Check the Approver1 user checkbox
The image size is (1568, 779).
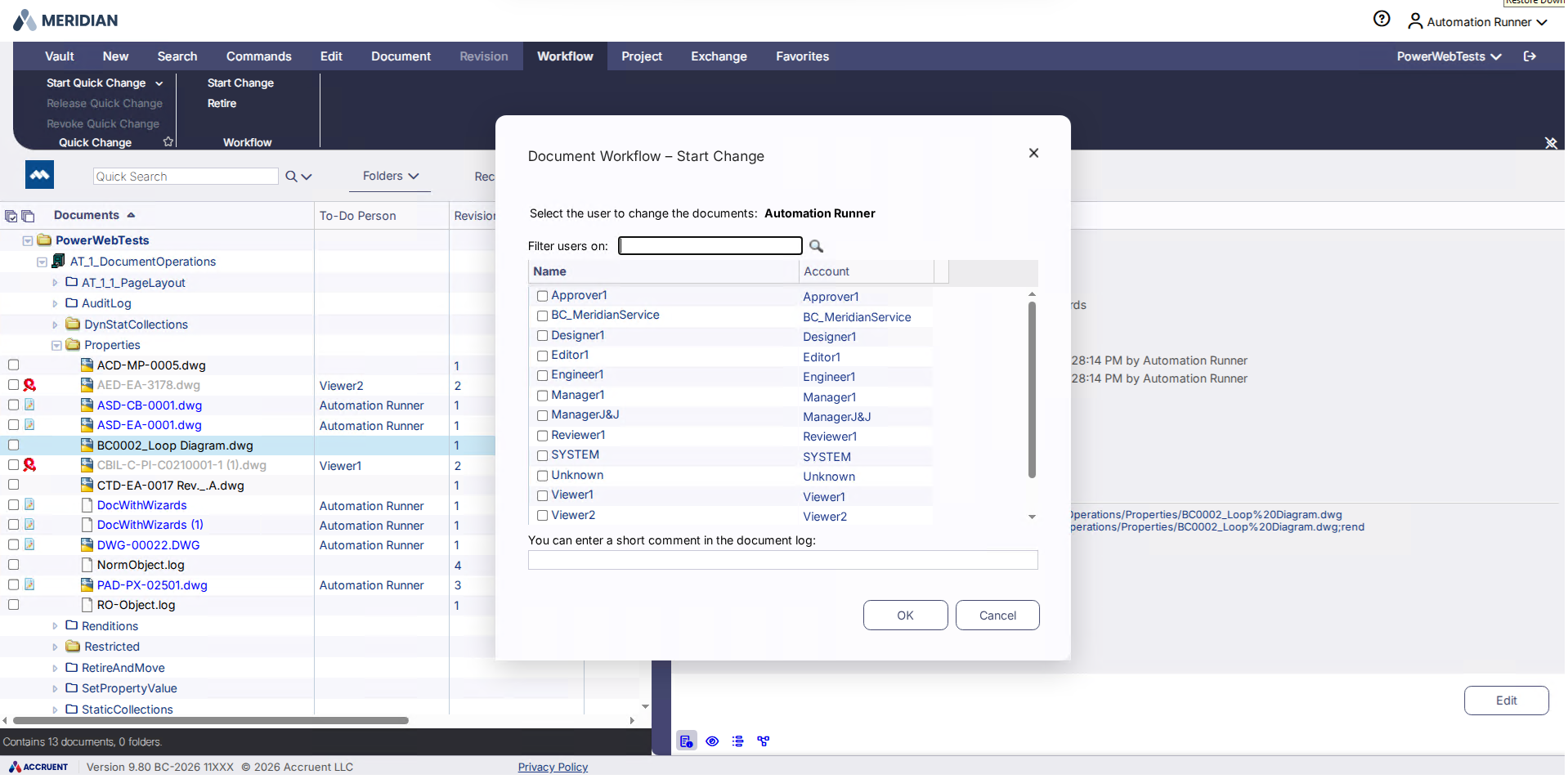542,296
